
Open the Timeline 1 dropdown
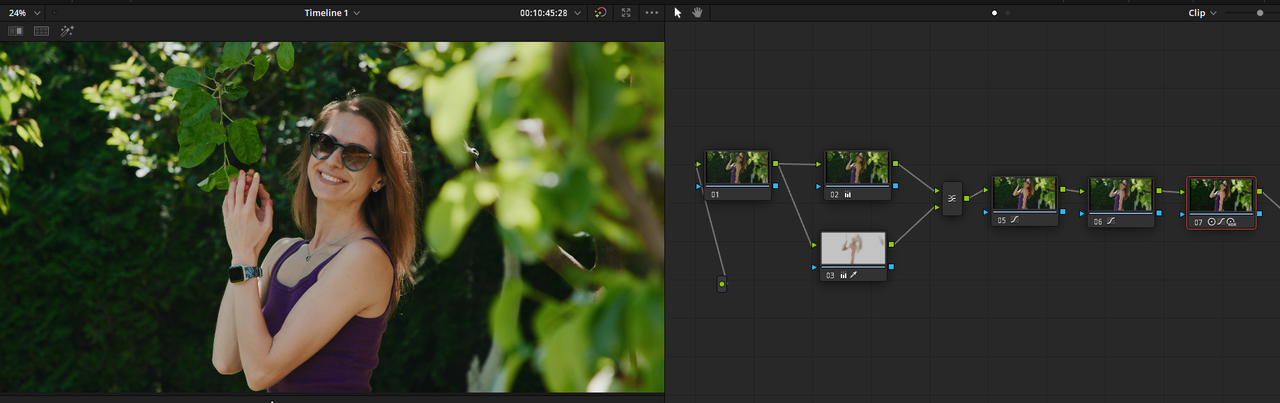coord(333,13)
